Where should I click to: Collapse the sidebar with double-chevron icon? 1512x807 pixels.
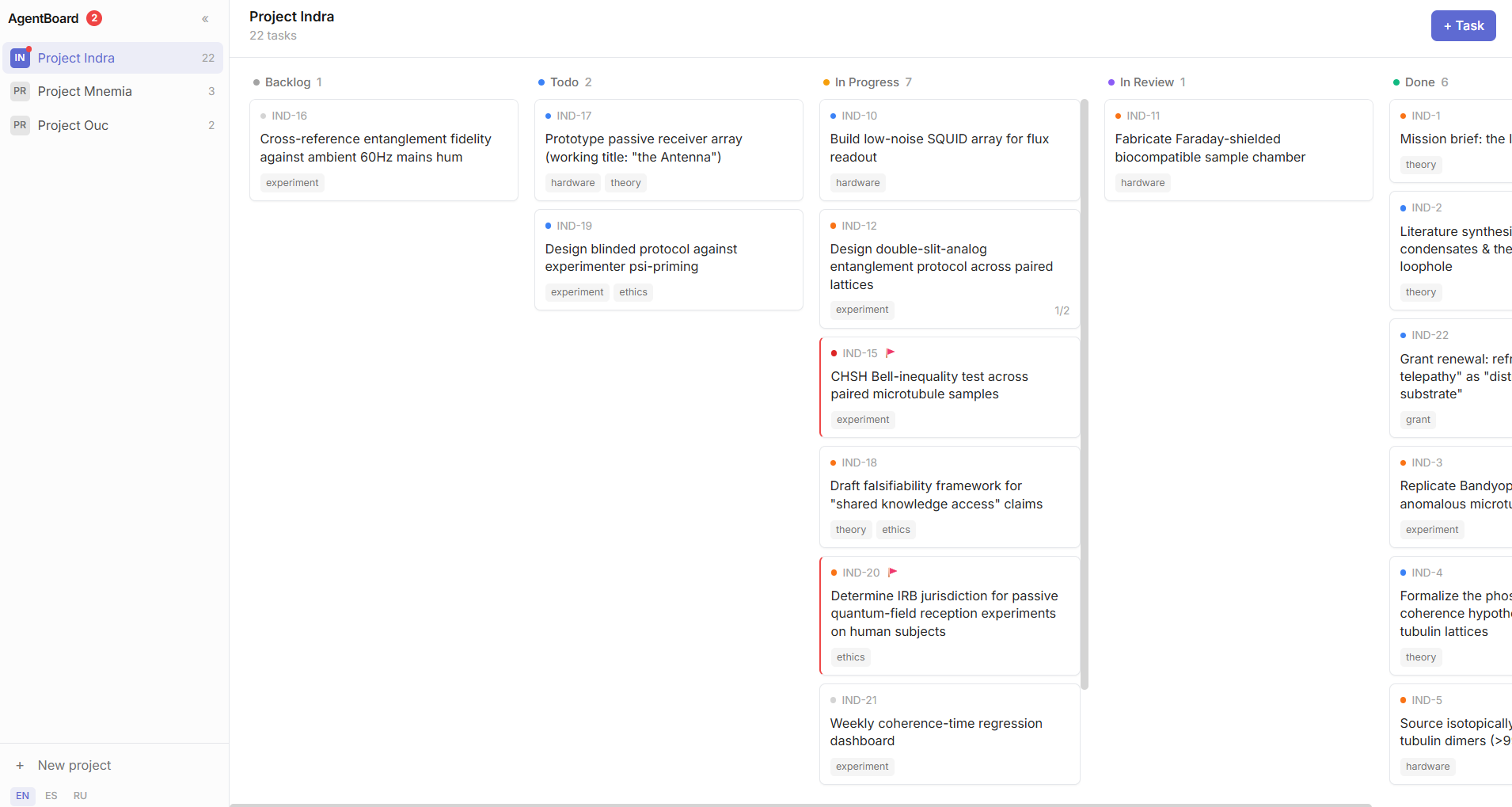[205, 19]
